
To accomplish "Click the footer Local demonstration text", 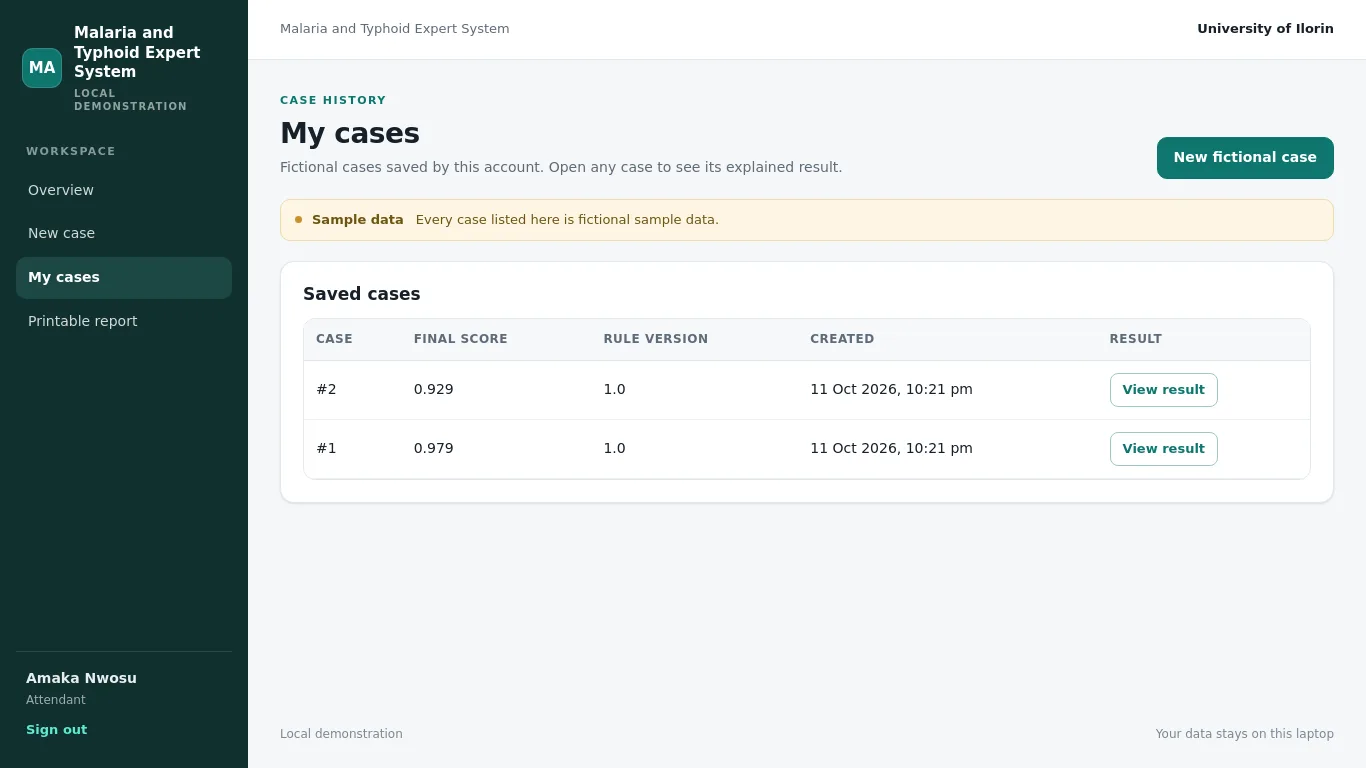I will 341,734.
